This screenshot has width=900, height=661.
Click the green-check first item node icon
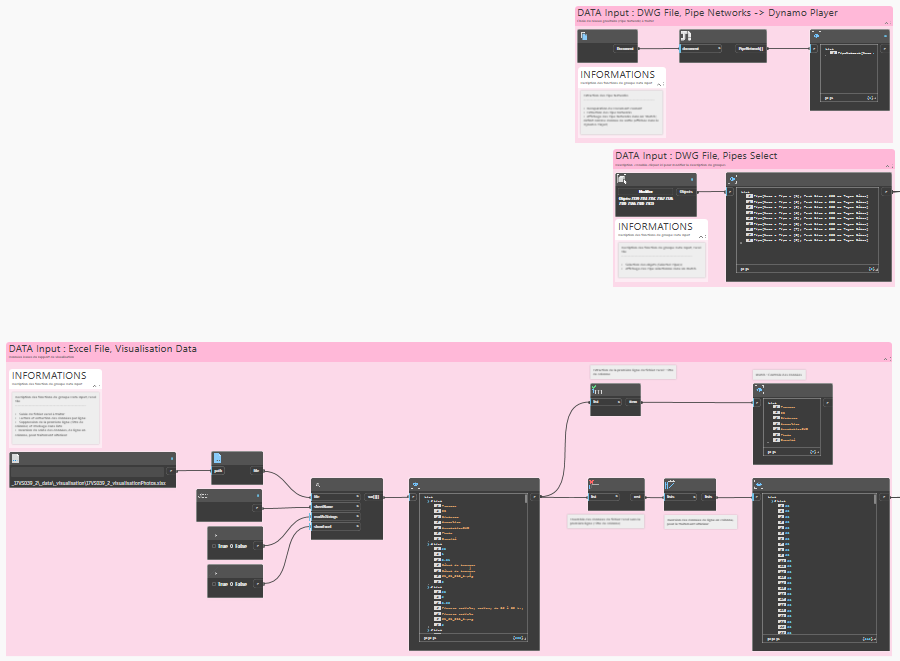597,390
